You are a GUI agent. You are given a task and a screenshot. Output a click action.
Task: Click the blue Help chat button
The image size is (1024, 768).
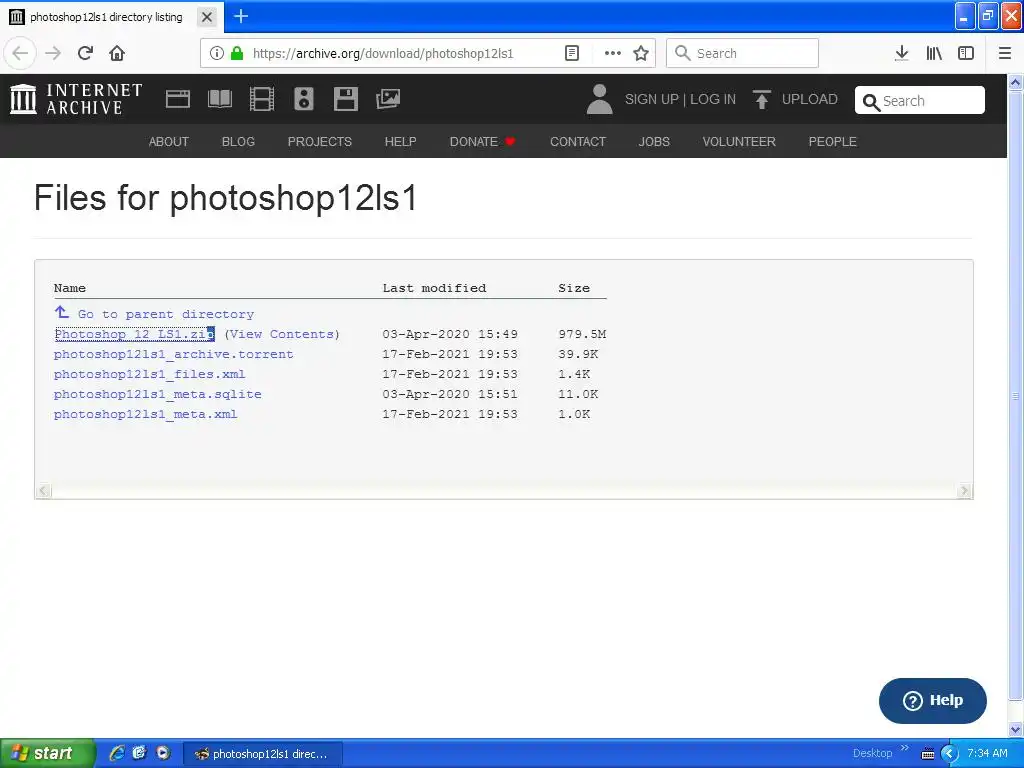click(x=933, y=701)
